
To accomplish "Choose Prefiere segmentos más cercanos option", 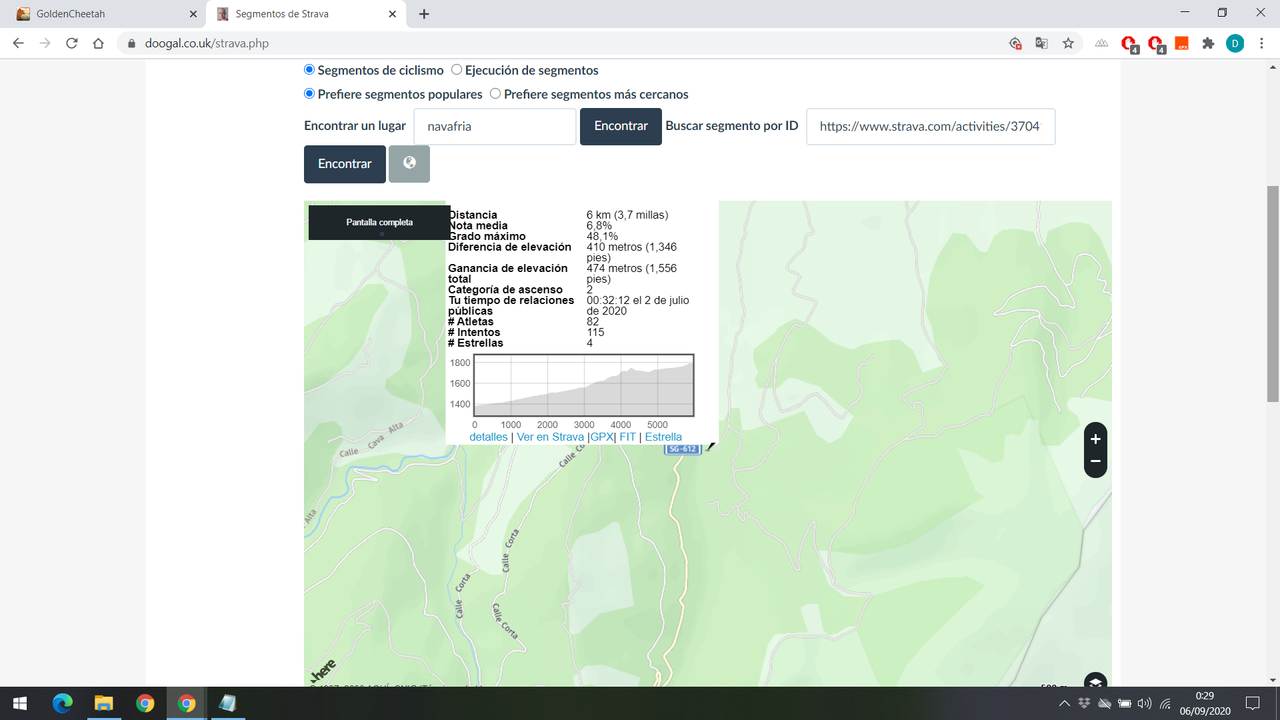I will click(x=495, y=94).
